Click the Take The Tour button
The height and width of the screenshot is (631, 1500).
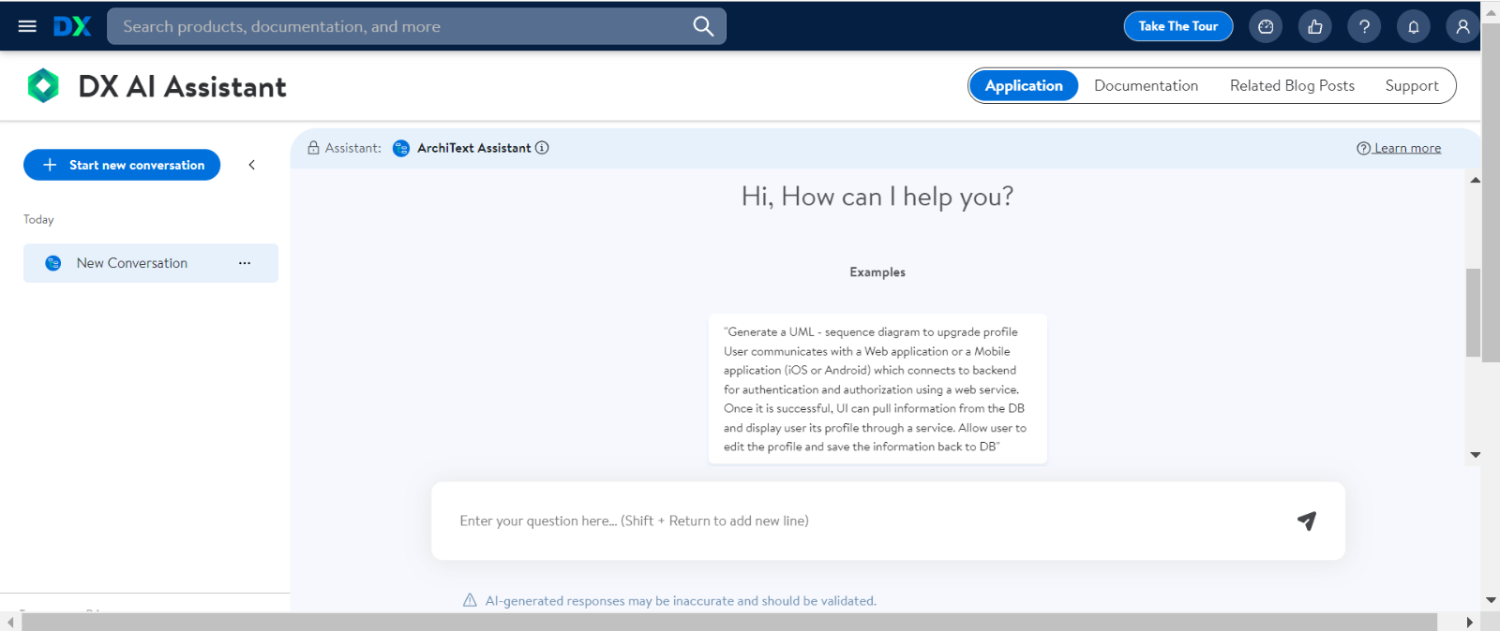(x=1178, y=27)
